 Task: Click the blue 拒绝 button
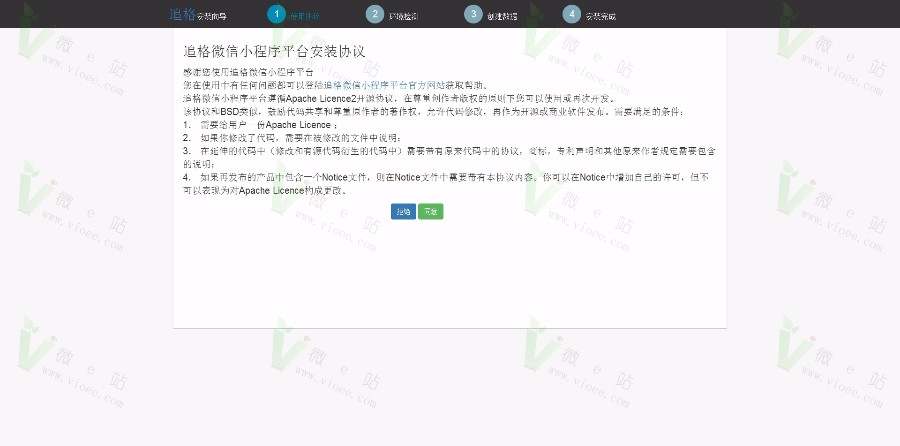point(403,211)
